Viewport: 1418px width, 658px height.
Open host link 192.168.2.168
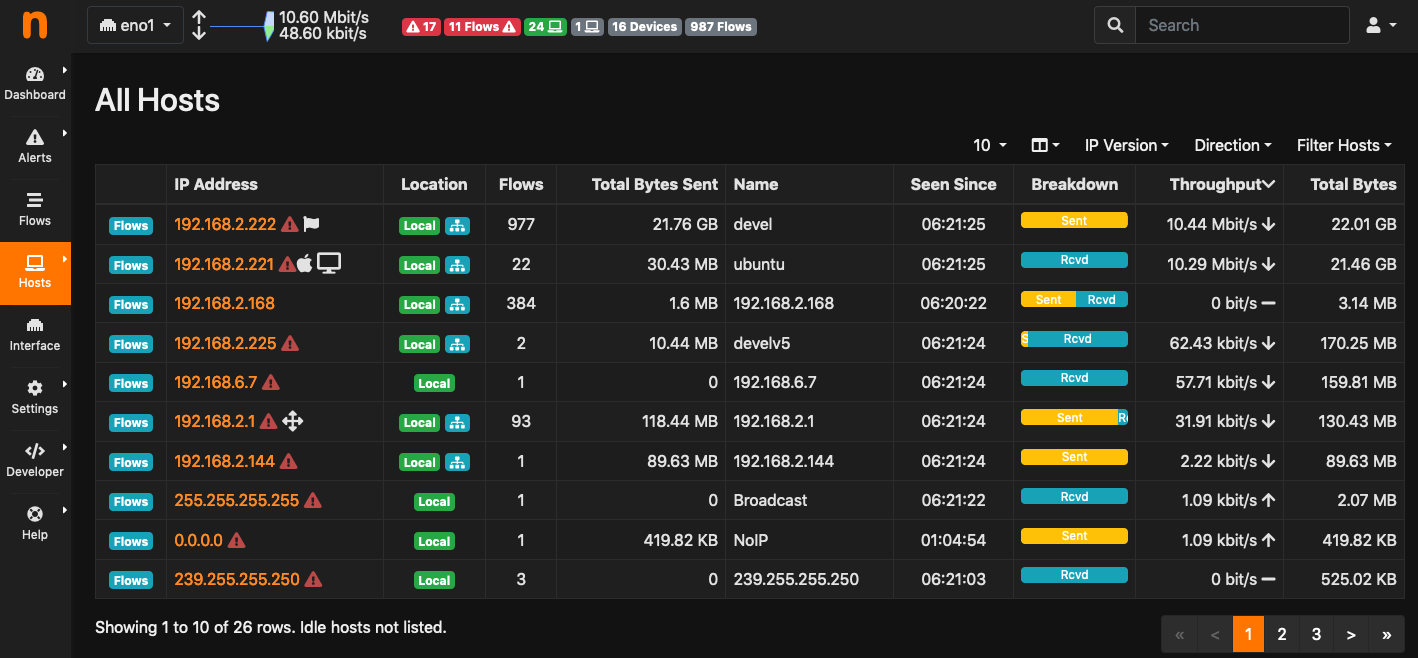(224, 303)
